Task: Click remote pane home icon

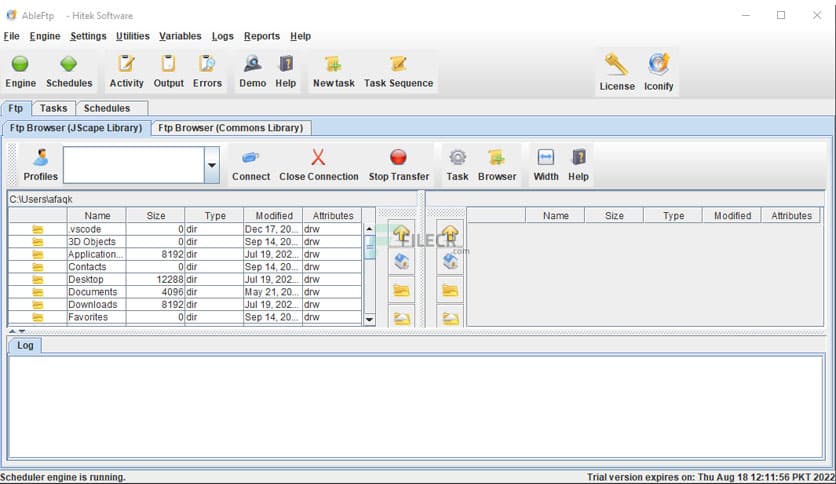Action: [x=450, y=262]
